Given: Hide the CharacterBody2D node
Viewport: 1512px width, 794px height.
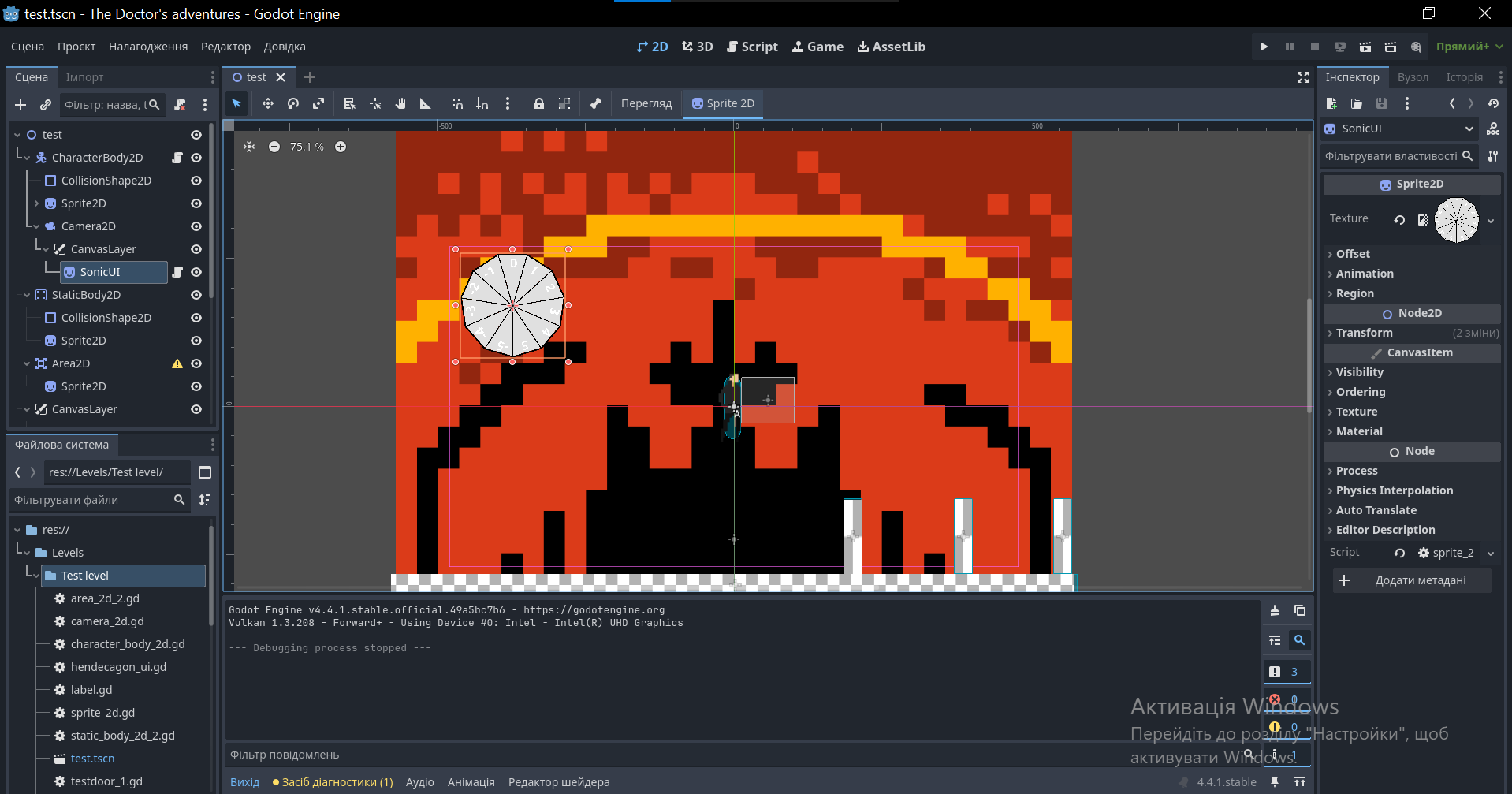Looking at the screenshot, I should (196, 158).
